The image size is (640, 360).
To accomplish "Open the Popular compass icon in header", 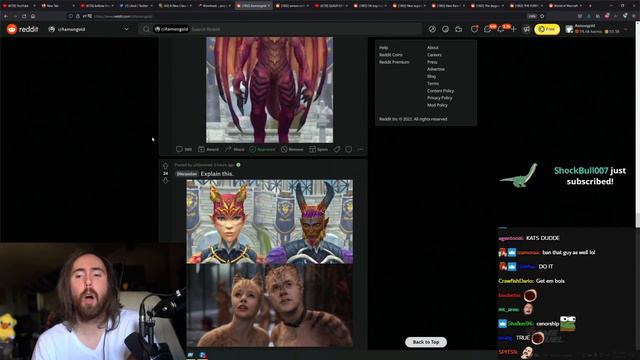I will (x=432, y=29).
